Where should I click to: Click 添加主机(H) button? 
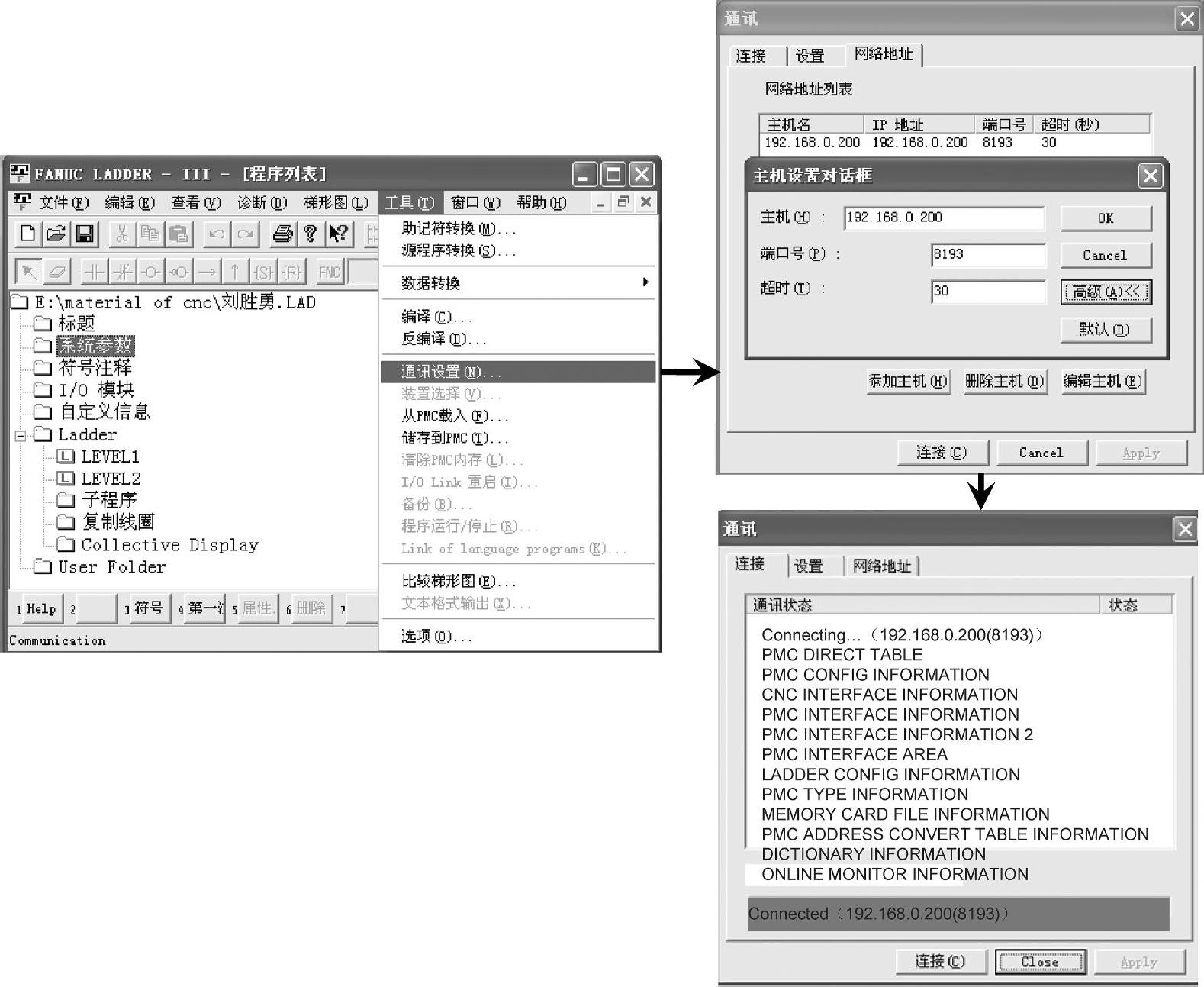tap(907, 381)
